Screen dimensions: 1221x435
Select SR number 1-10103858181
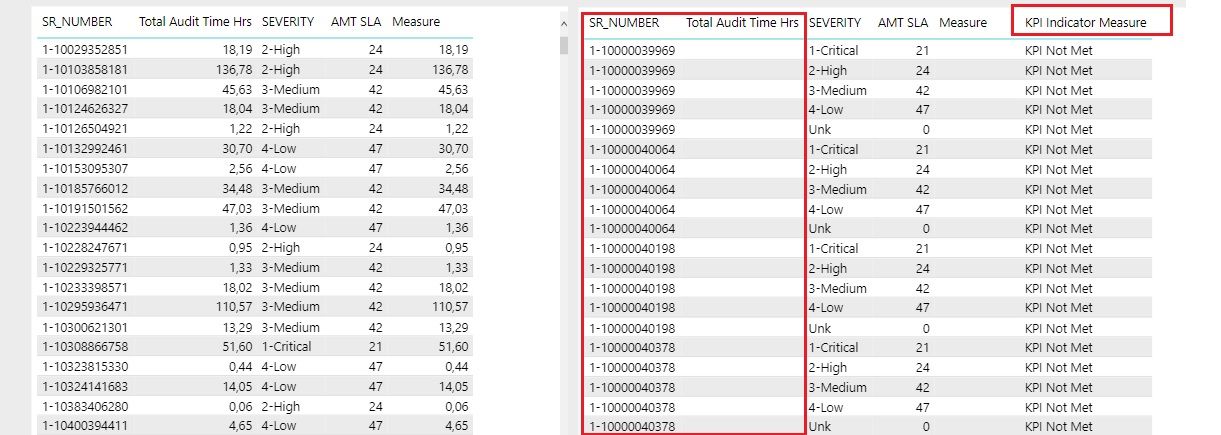pyautogui.click(x=84, y=70)
